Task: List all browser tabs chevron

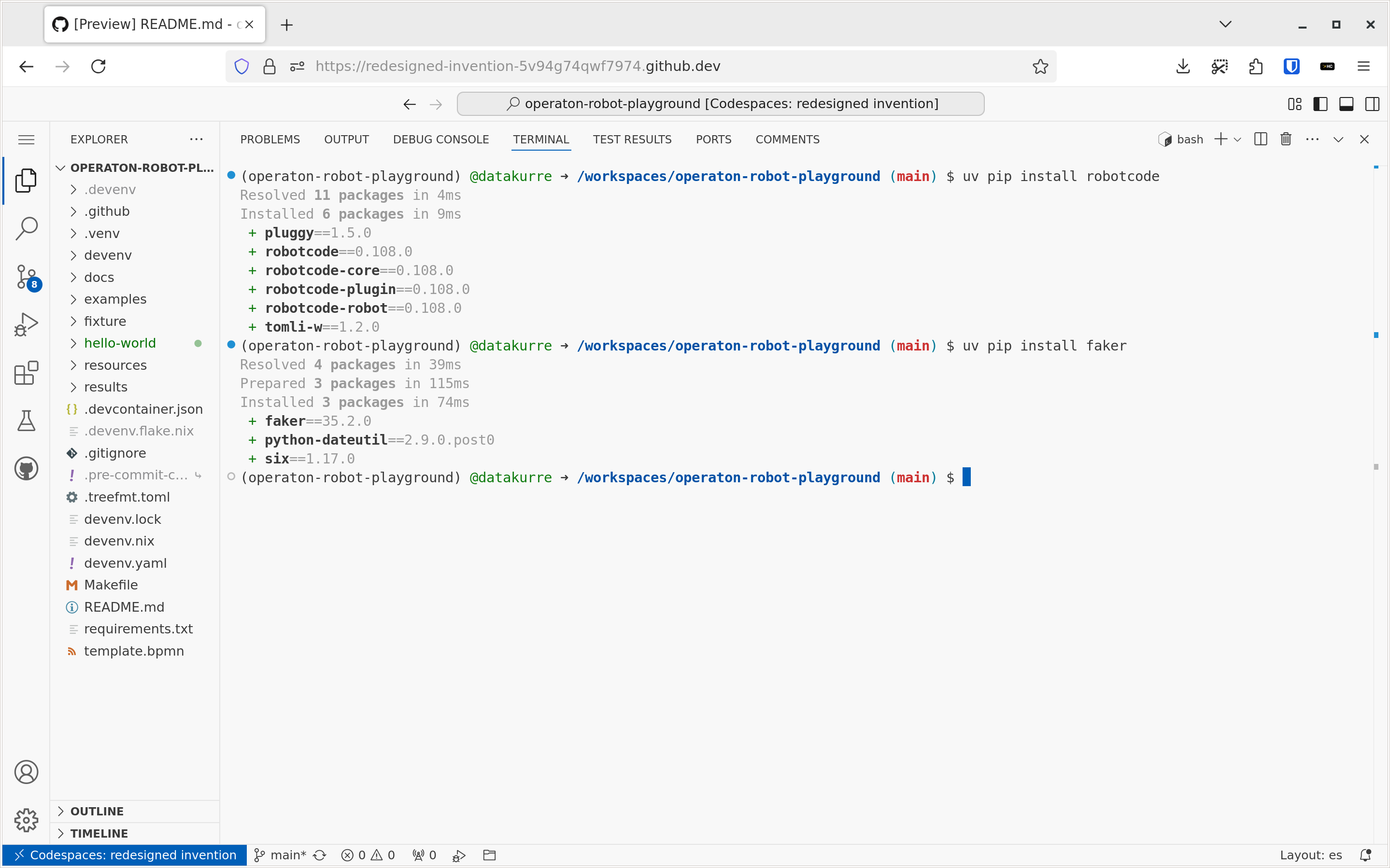Action: (x=1225, y=24)
